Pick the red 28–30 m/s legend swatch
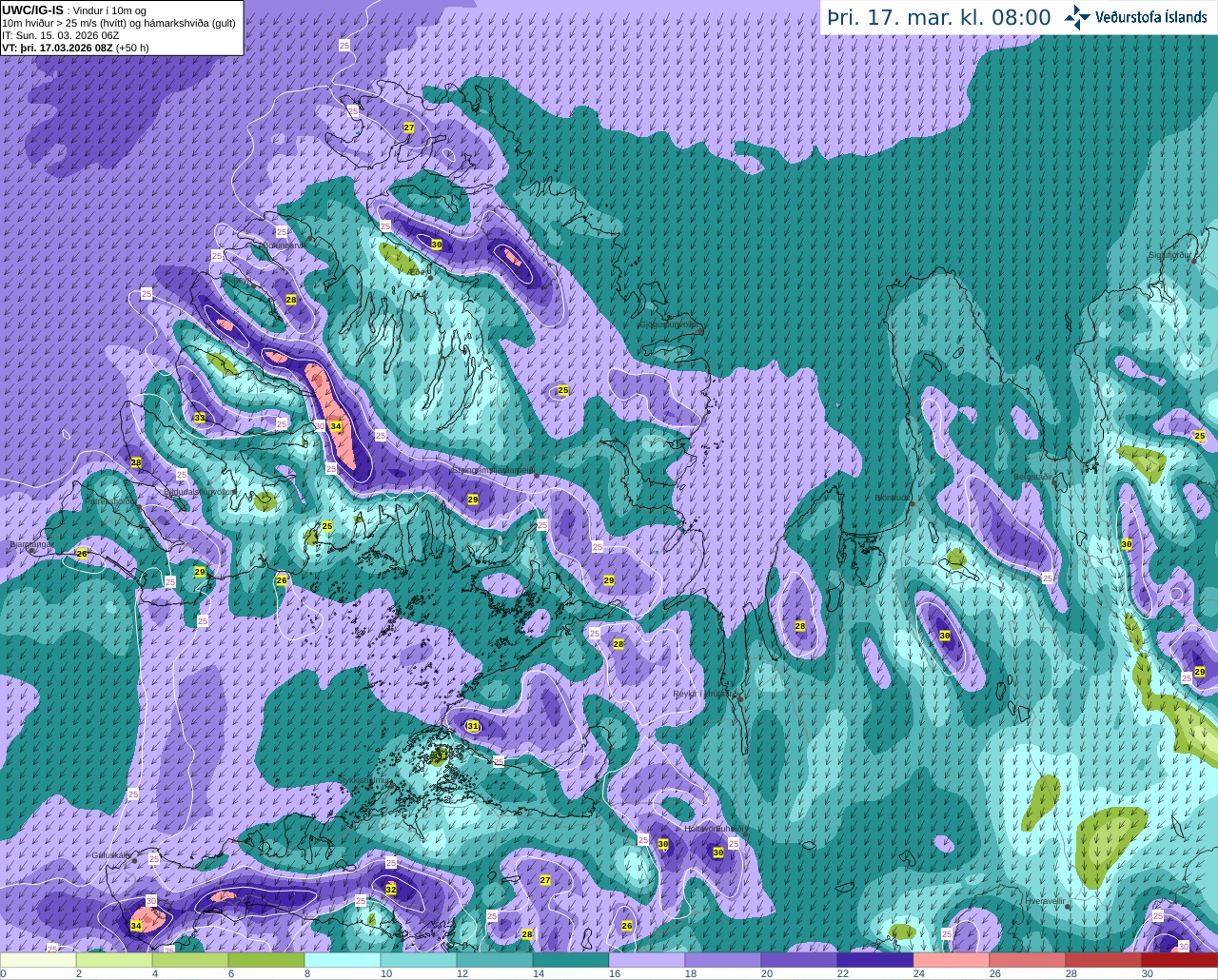This screenshot has height=980, width=1218. [1104, 961]
